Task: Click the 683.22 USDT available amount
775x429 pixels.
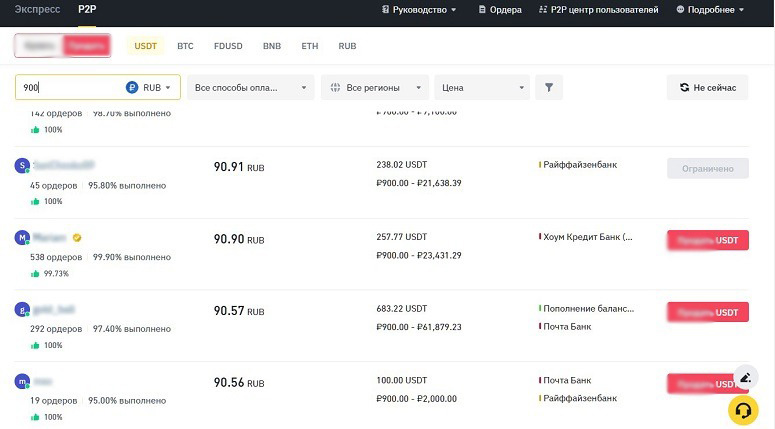Action: coord(401,308)
